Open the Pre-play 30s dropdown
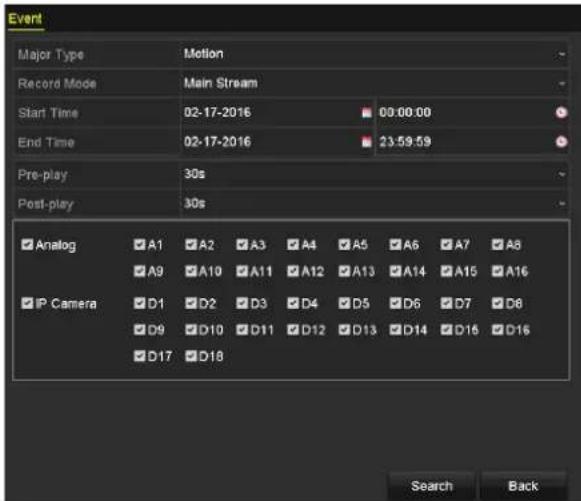581x501 pixels. tap(375, 174)
